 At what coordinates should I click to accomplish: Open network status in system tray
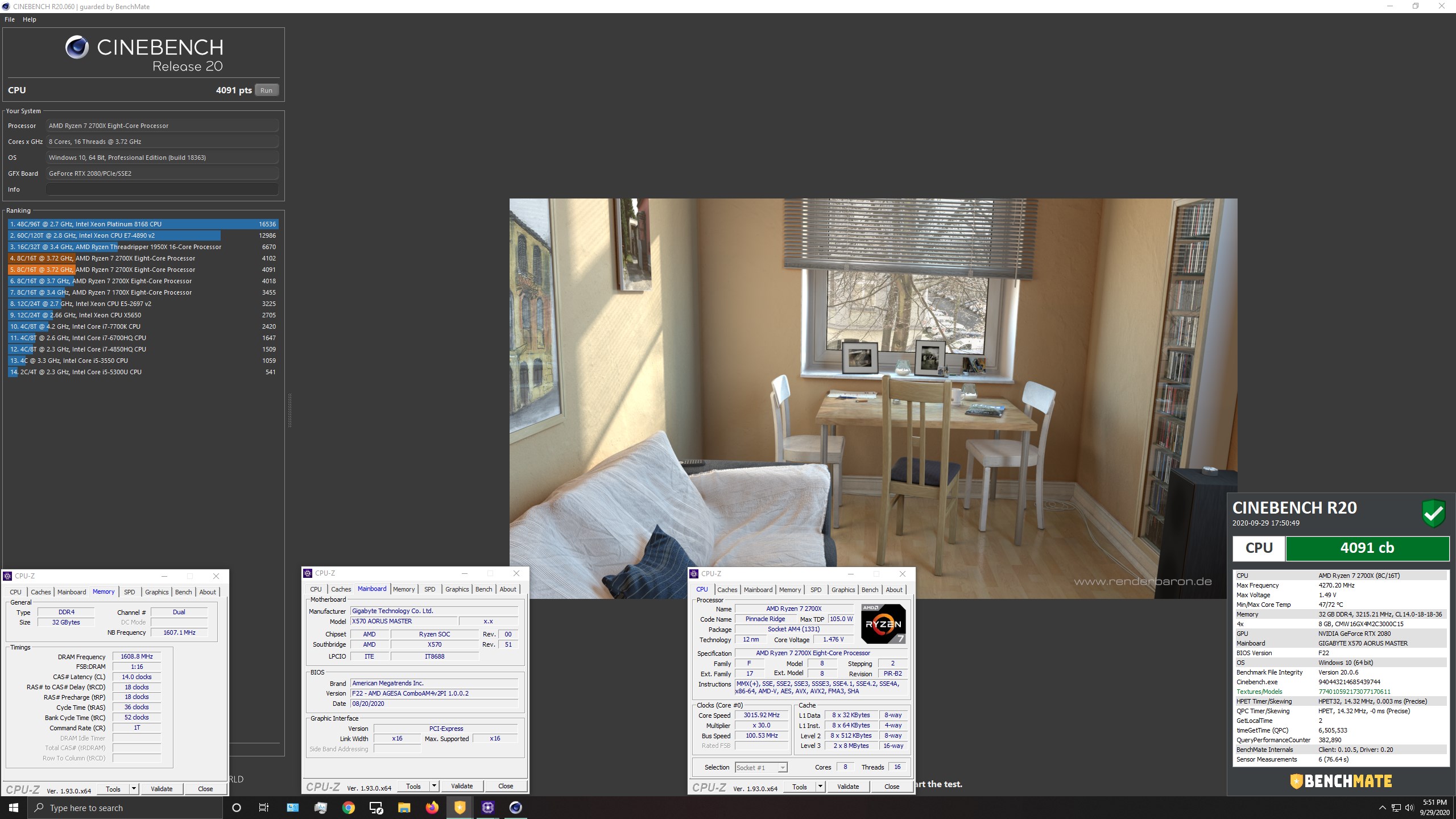[x=1396, y=808]
